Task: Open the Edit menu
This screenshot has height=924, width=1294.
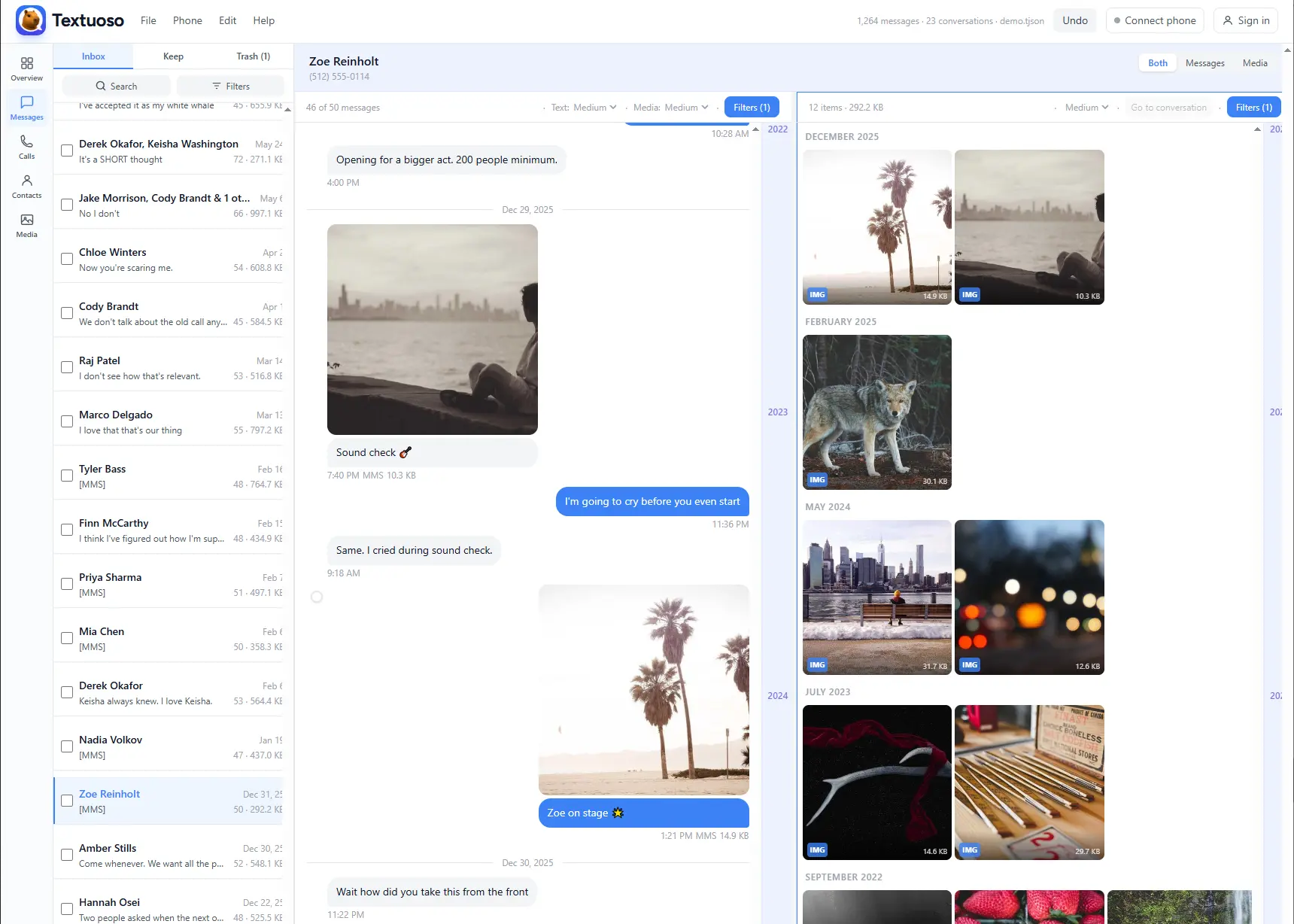Action: [228, 20]
